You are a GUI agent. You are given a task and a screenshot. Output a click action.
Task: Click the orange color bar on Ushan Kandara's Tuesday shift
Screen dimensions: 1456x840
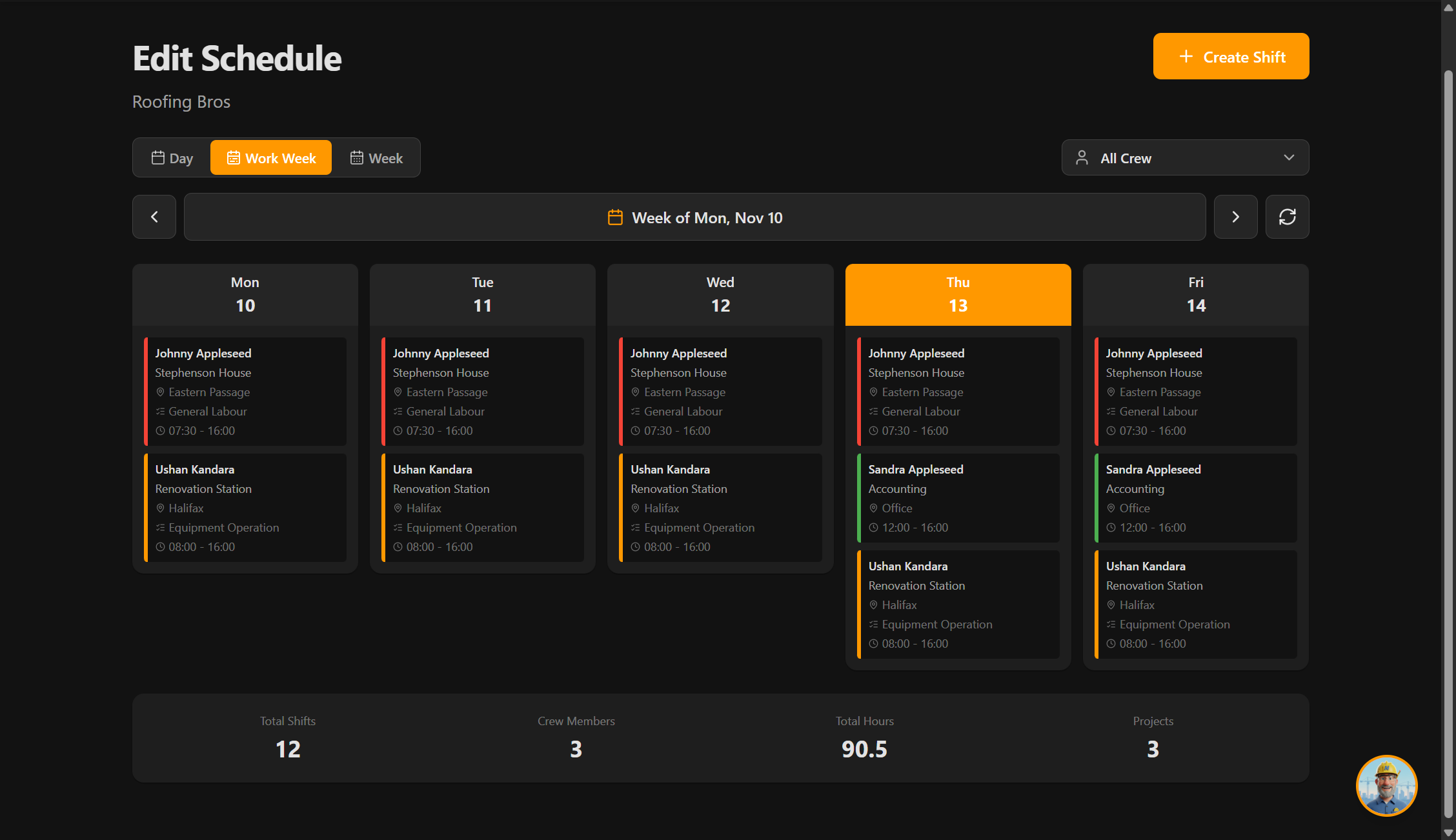pos(384,508)
